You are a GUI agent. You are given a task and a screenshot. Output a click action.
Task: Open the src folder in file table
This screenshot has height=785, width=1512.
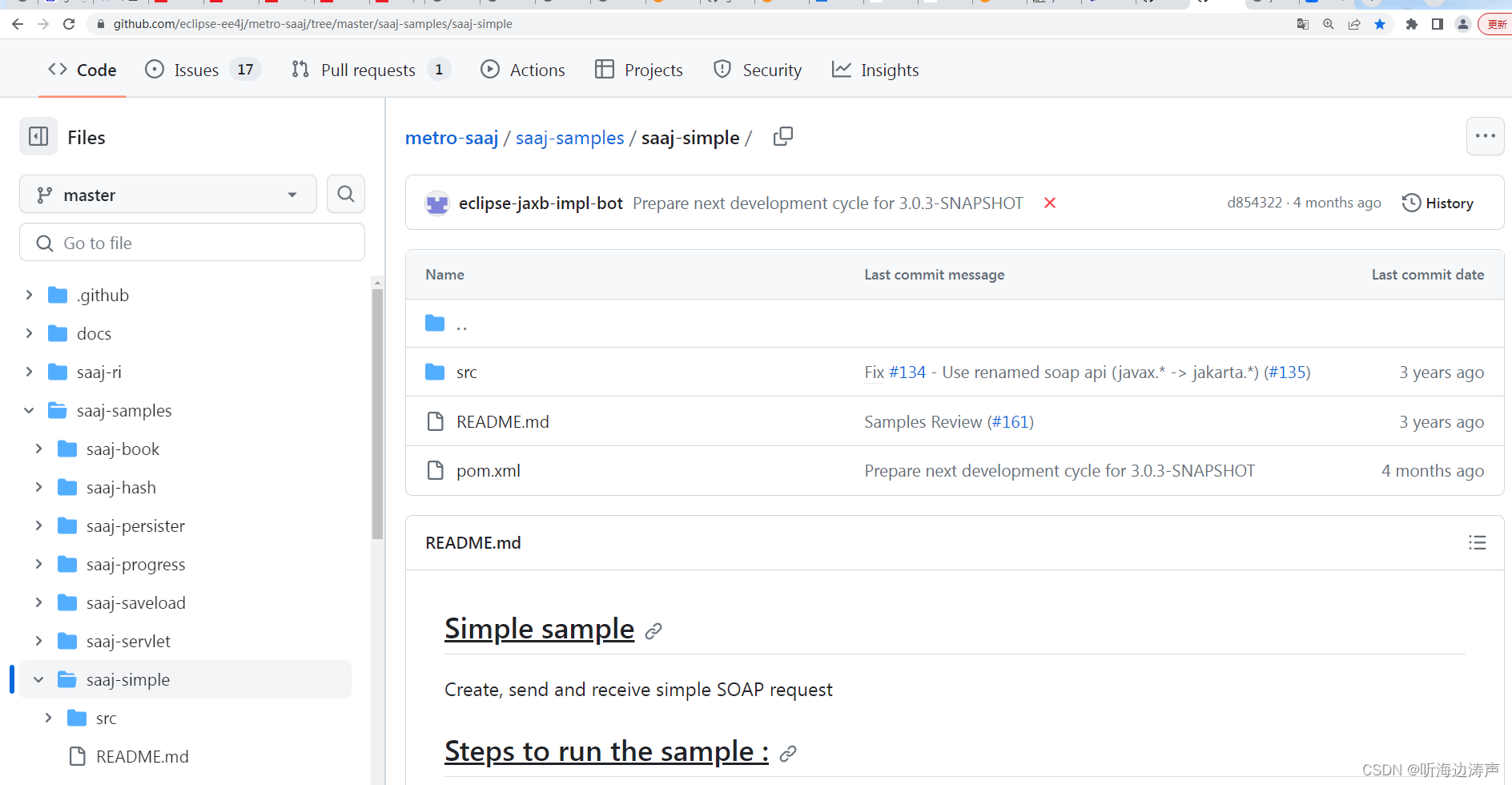(x=467, y=372)
